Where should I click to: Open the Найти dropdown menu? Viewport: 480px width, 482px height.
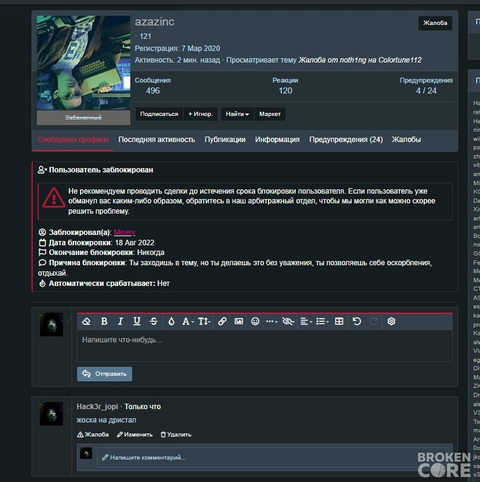click(x=237, y=114)
